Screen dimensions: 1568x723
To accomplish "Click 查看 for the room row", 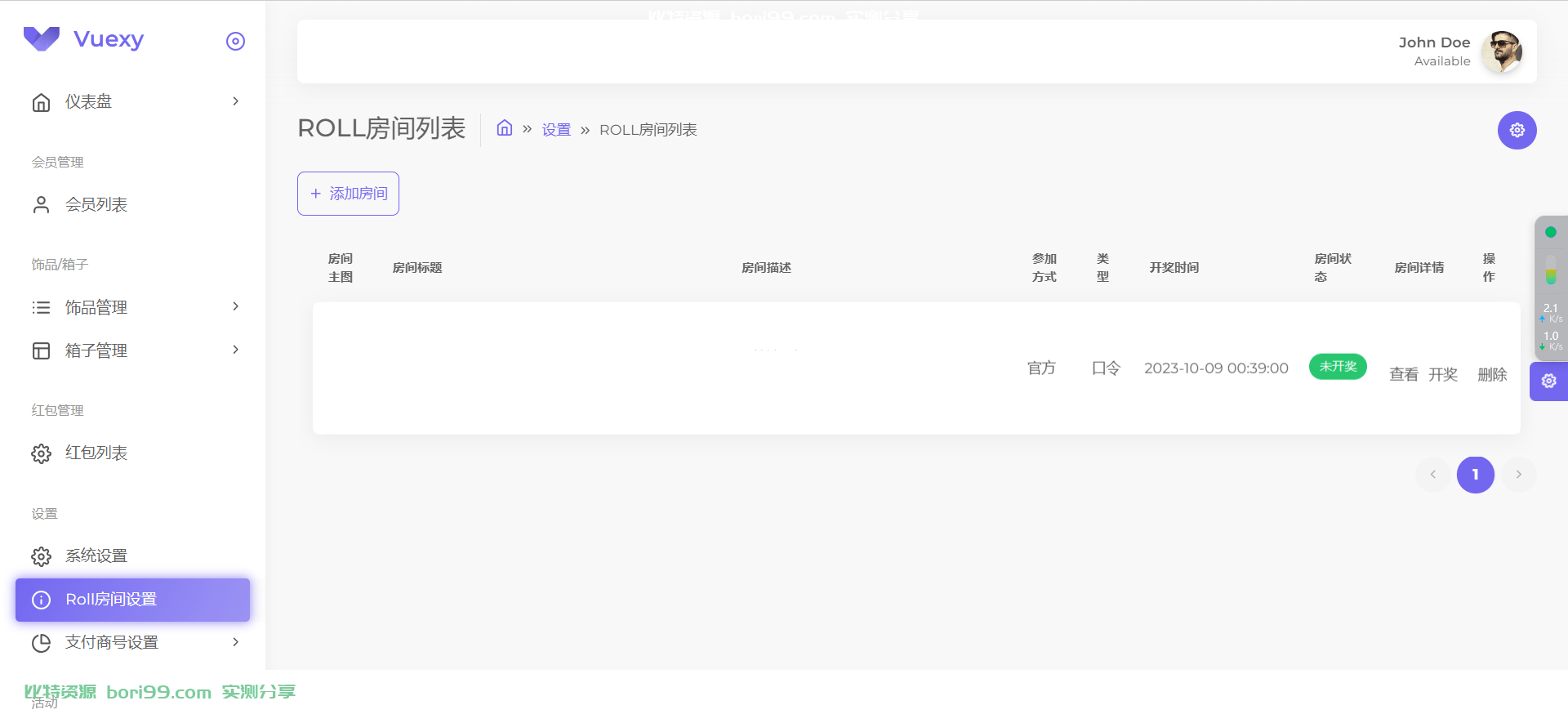I will click(x=1404, y=374).
